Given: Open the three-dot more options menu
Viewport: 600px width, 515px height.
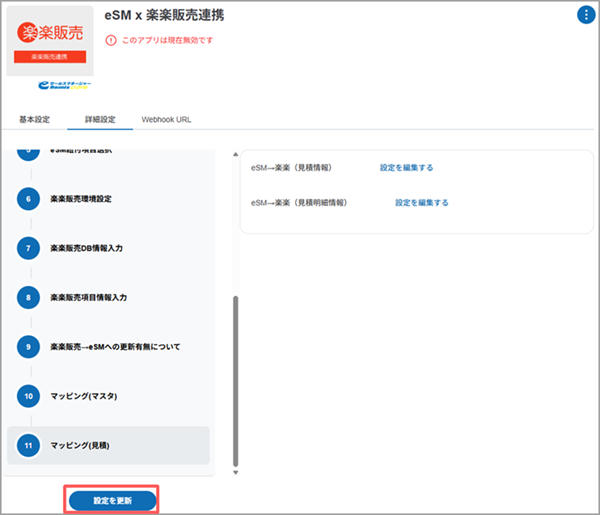Looking at the screenshot, I should [585, 15].
